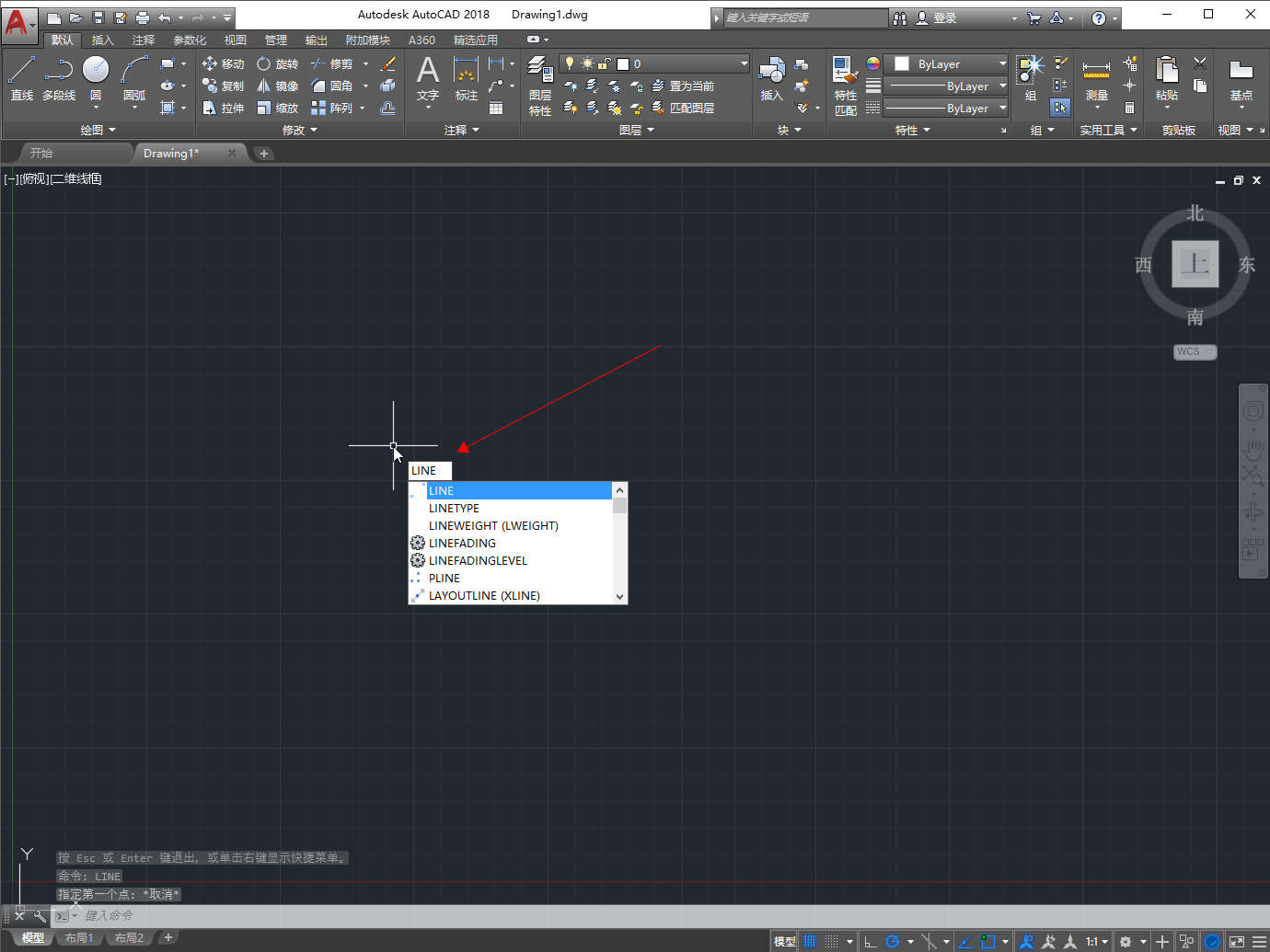Toggle layer 0 lock icon

pyautogui.click(x=605, y=63)
